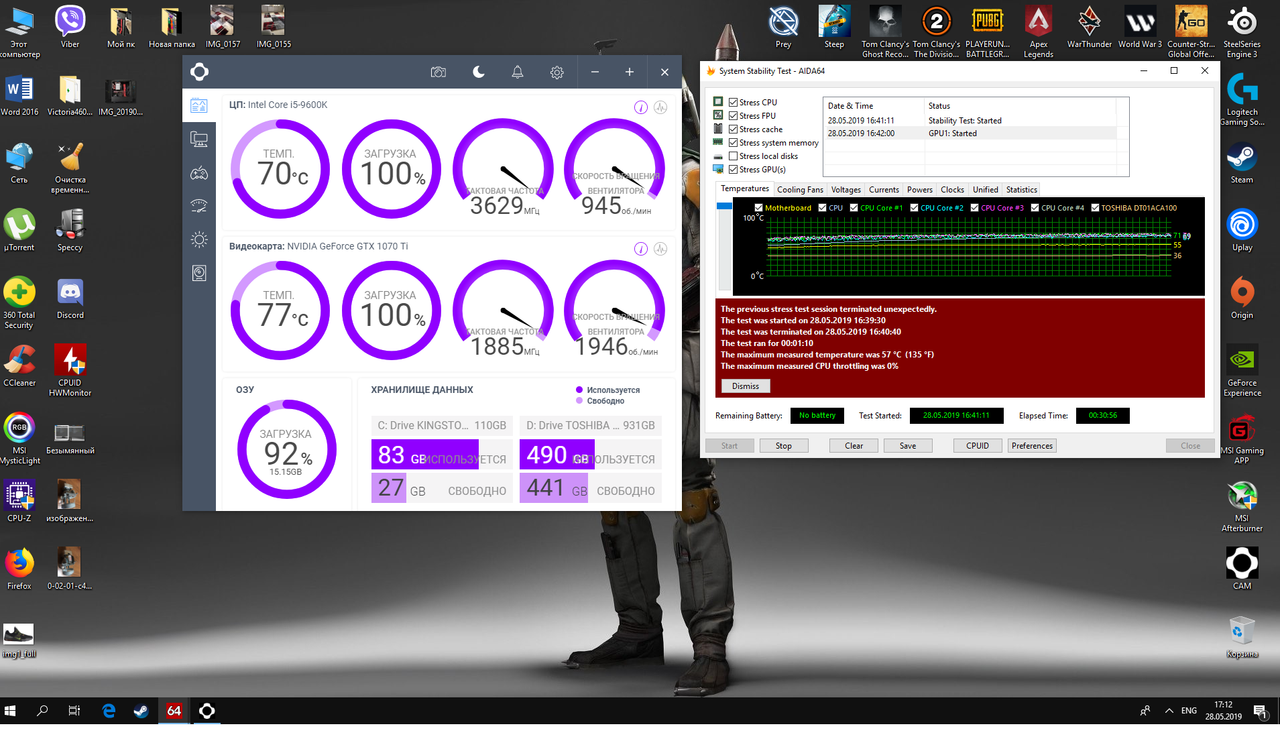Stop the AIDA64 stability test
The height and width of the screenshot is (739, 1280).
click(783, 446)
